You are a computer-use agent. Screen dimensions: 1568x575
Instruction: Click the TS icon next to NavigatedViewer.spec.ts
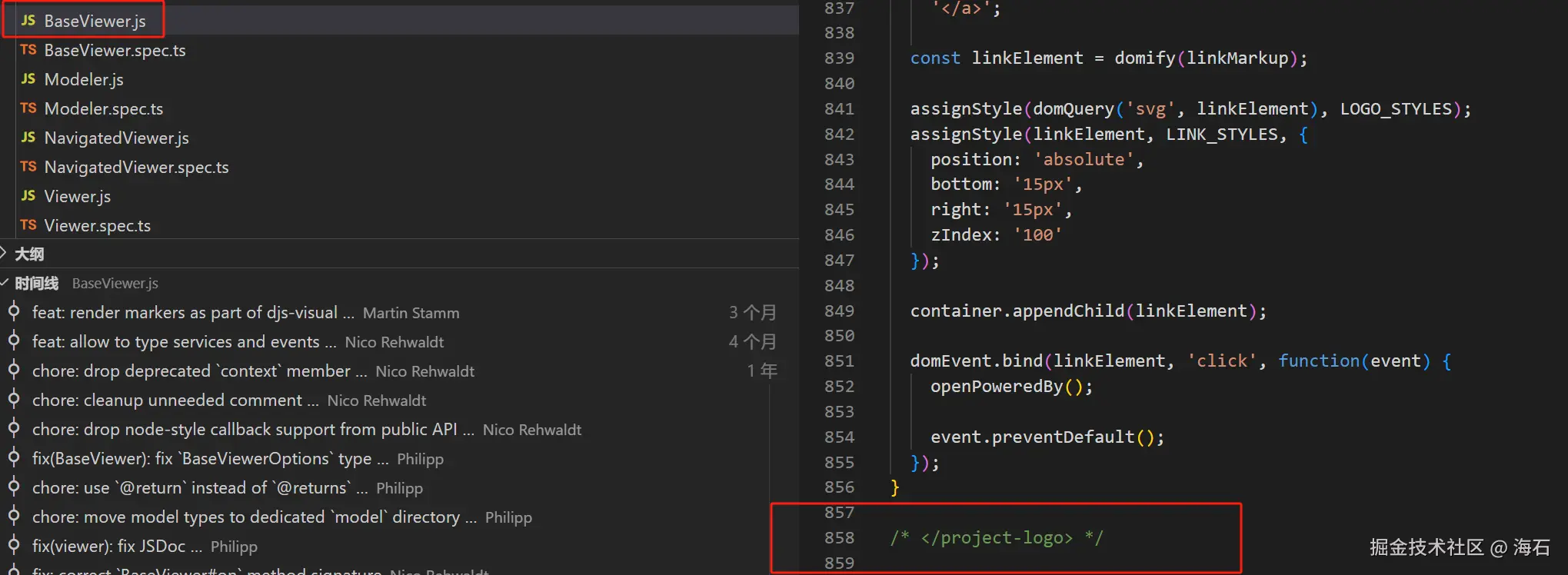[28, 167]
